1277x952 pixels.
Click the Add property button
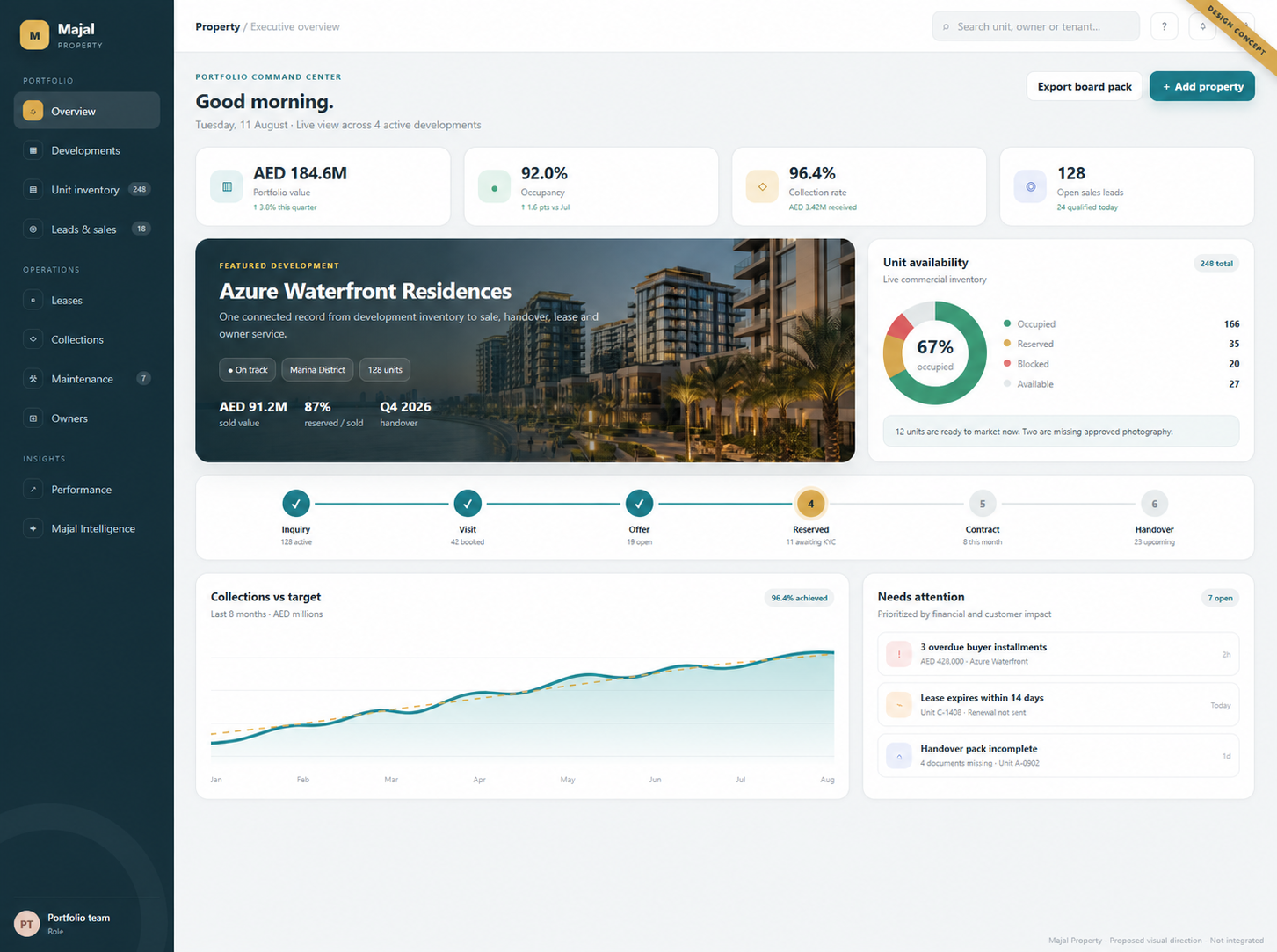(x=1202, y=86)
